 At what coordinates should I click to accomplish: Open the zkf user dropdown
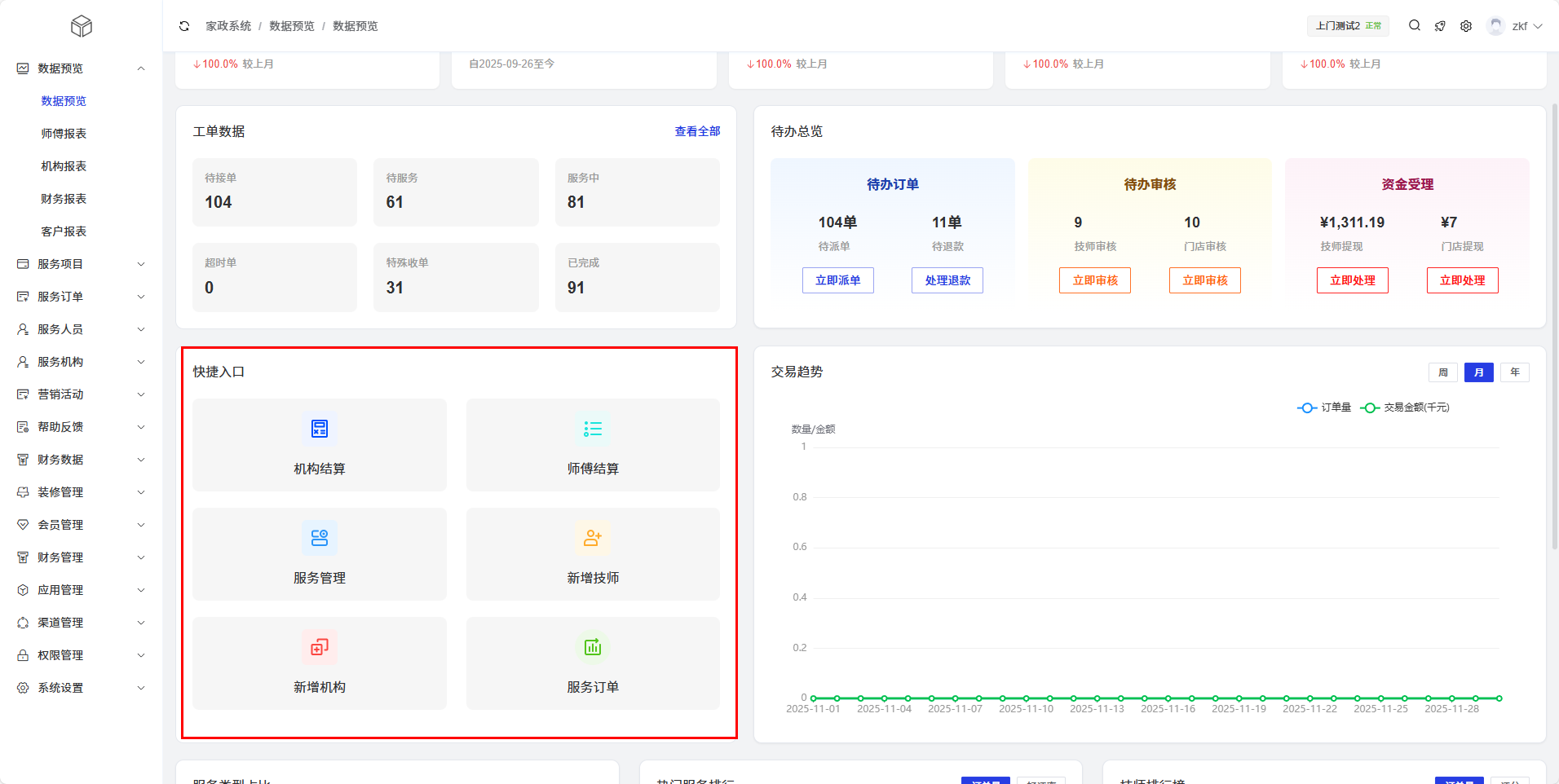click(1515, 26)
